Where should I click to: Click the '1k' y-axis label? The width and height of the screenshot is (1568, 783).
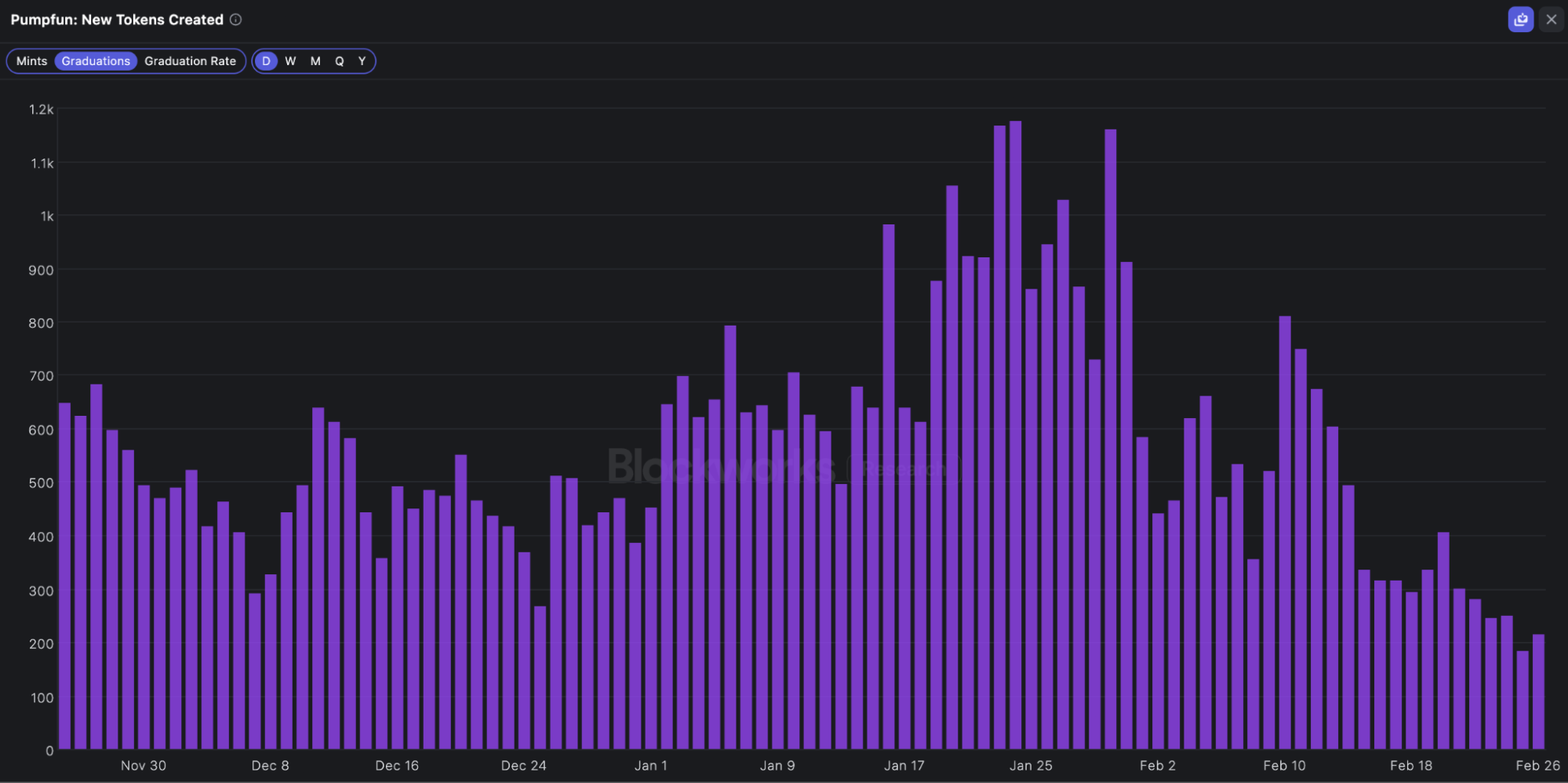[x=47, y=216]
